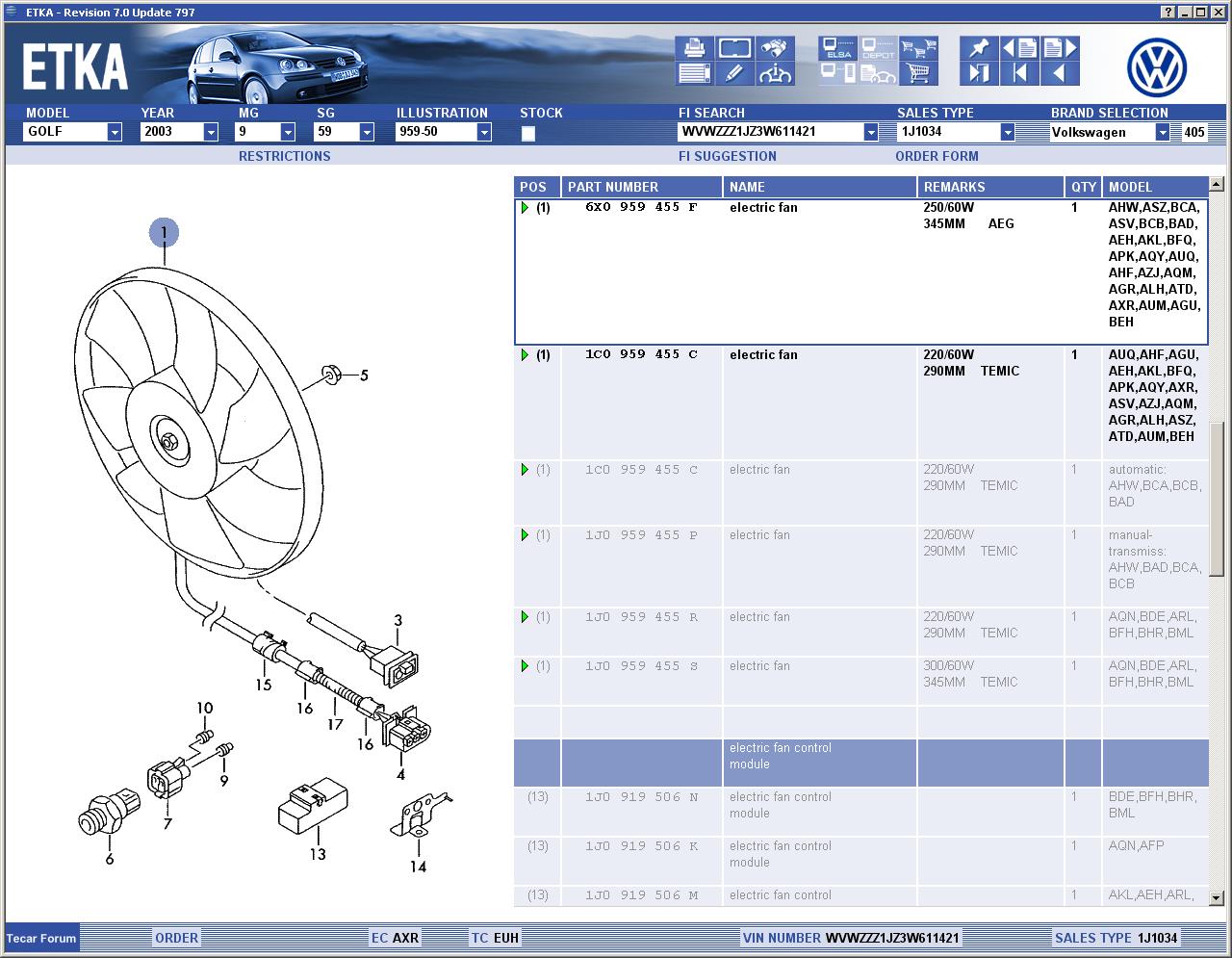The image size is (1232, 958).
Task: Expand the 1J0 959 455 P row arrow
Action: pyautogui.click(x=525, y=535)
